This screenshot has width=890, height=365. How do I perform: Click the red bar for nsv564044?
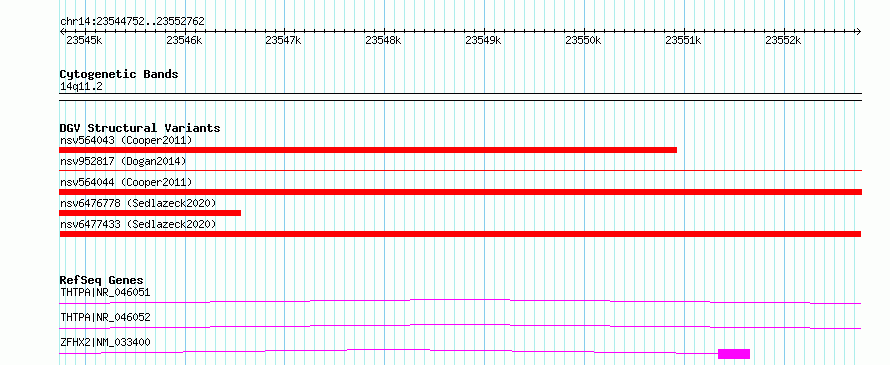point(460,192)
